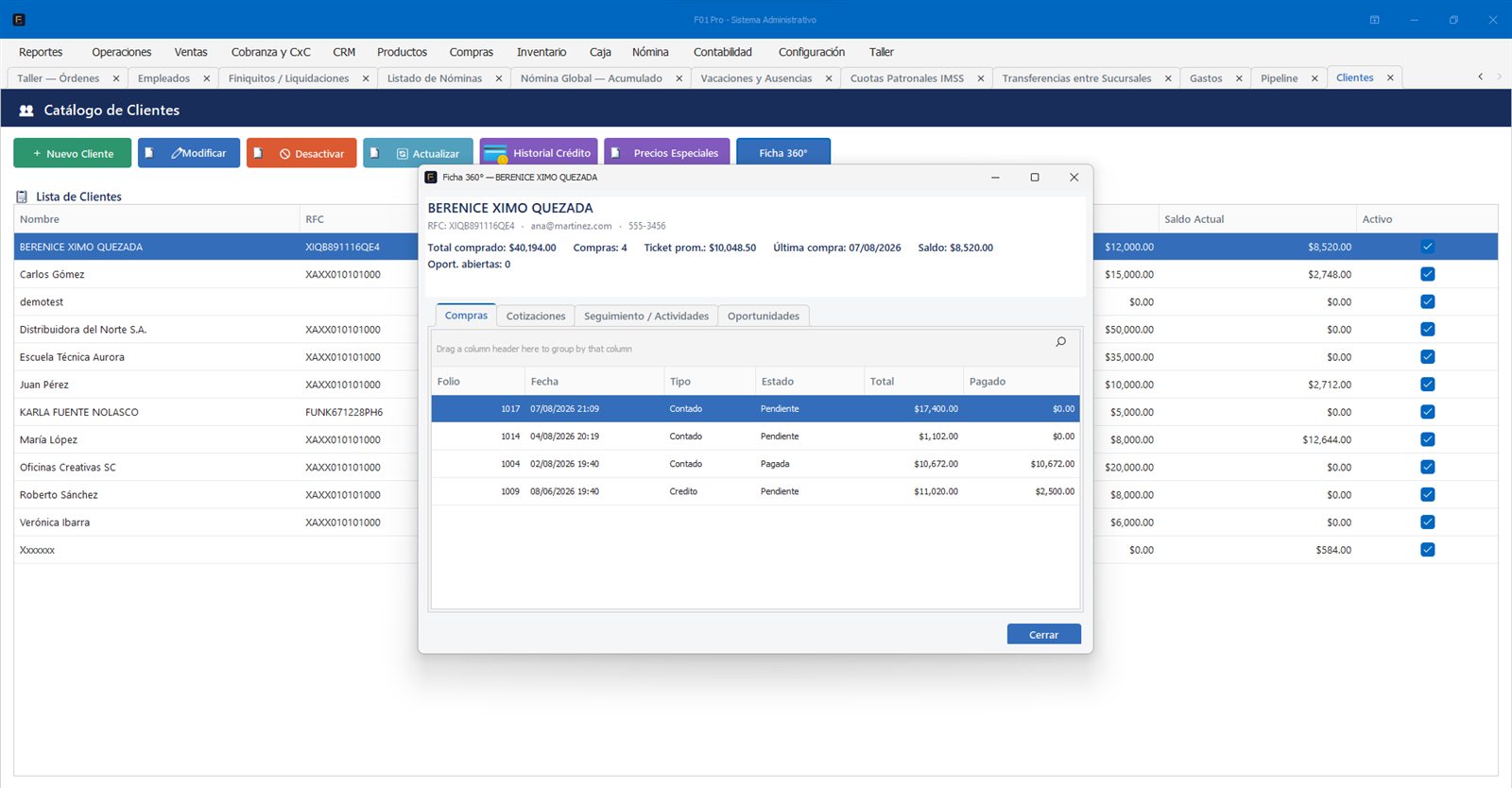1512x788 pixels.
Task: Click the Nuevo Cliente button
Action: coord(73,153)
